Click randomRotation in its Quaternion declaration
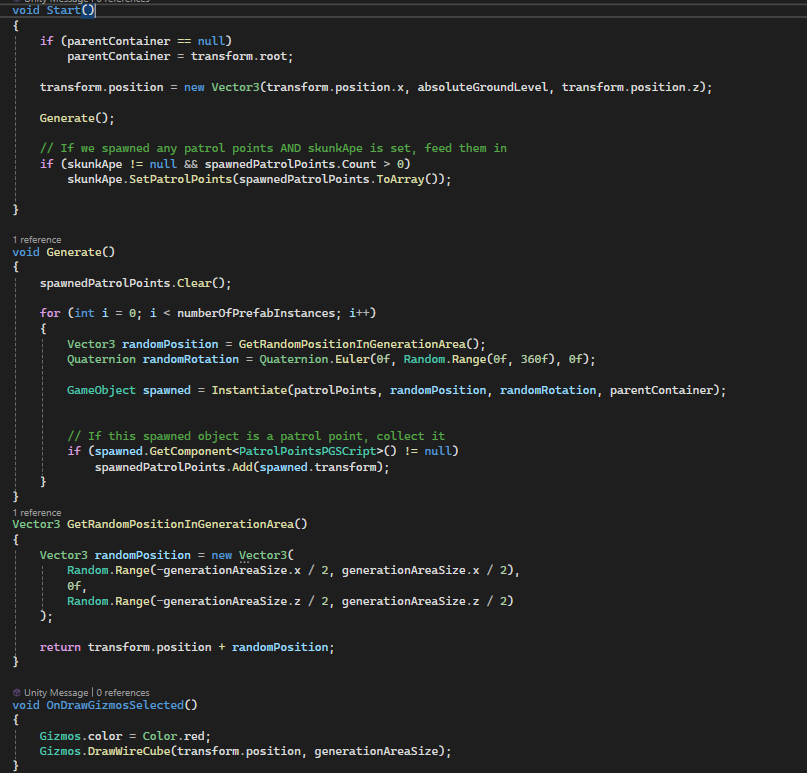This screenshot has width=807, height=773. (x=190, y=359)
